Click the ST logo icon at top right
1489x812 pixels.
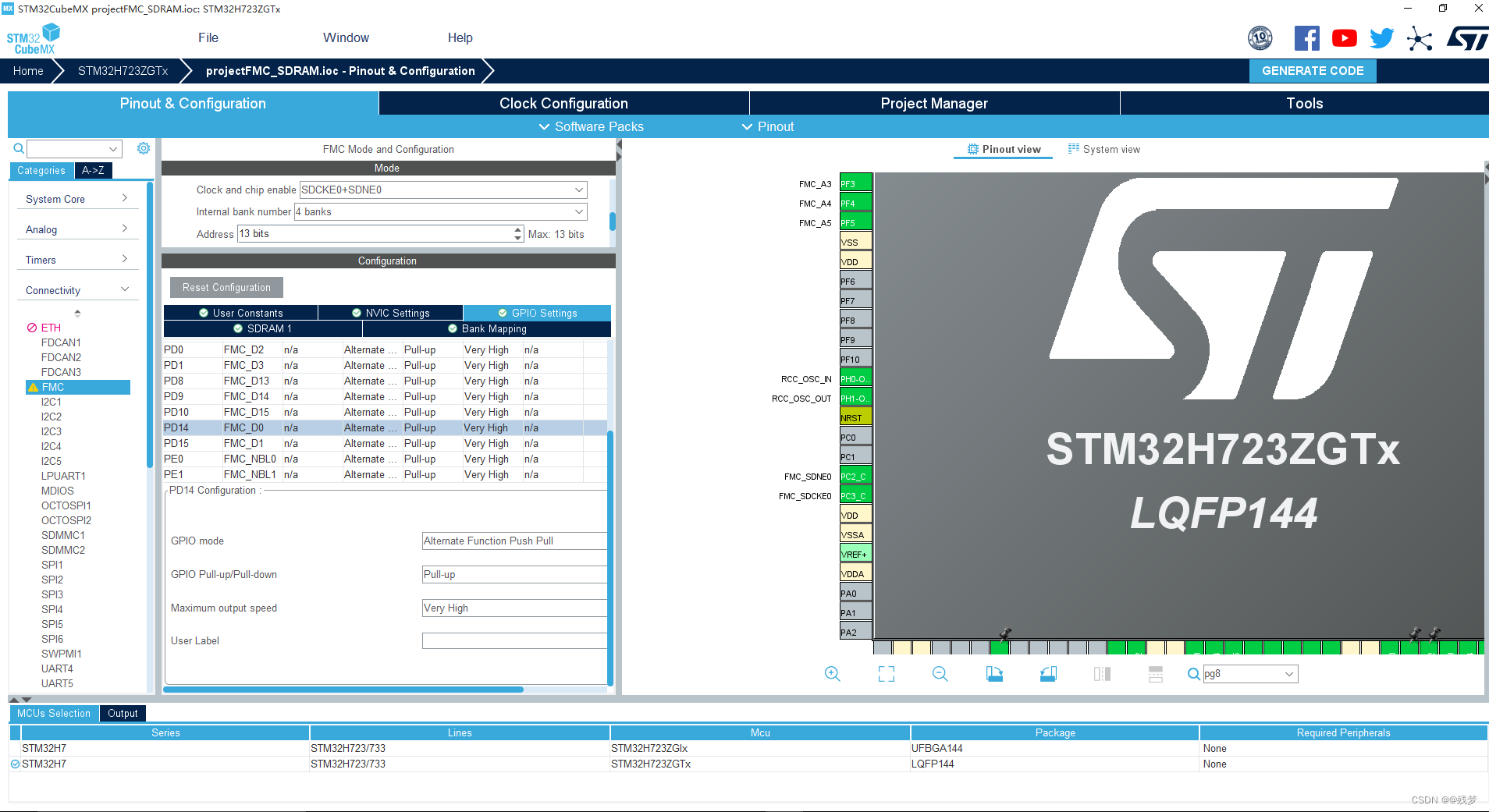click(1467, 38)
